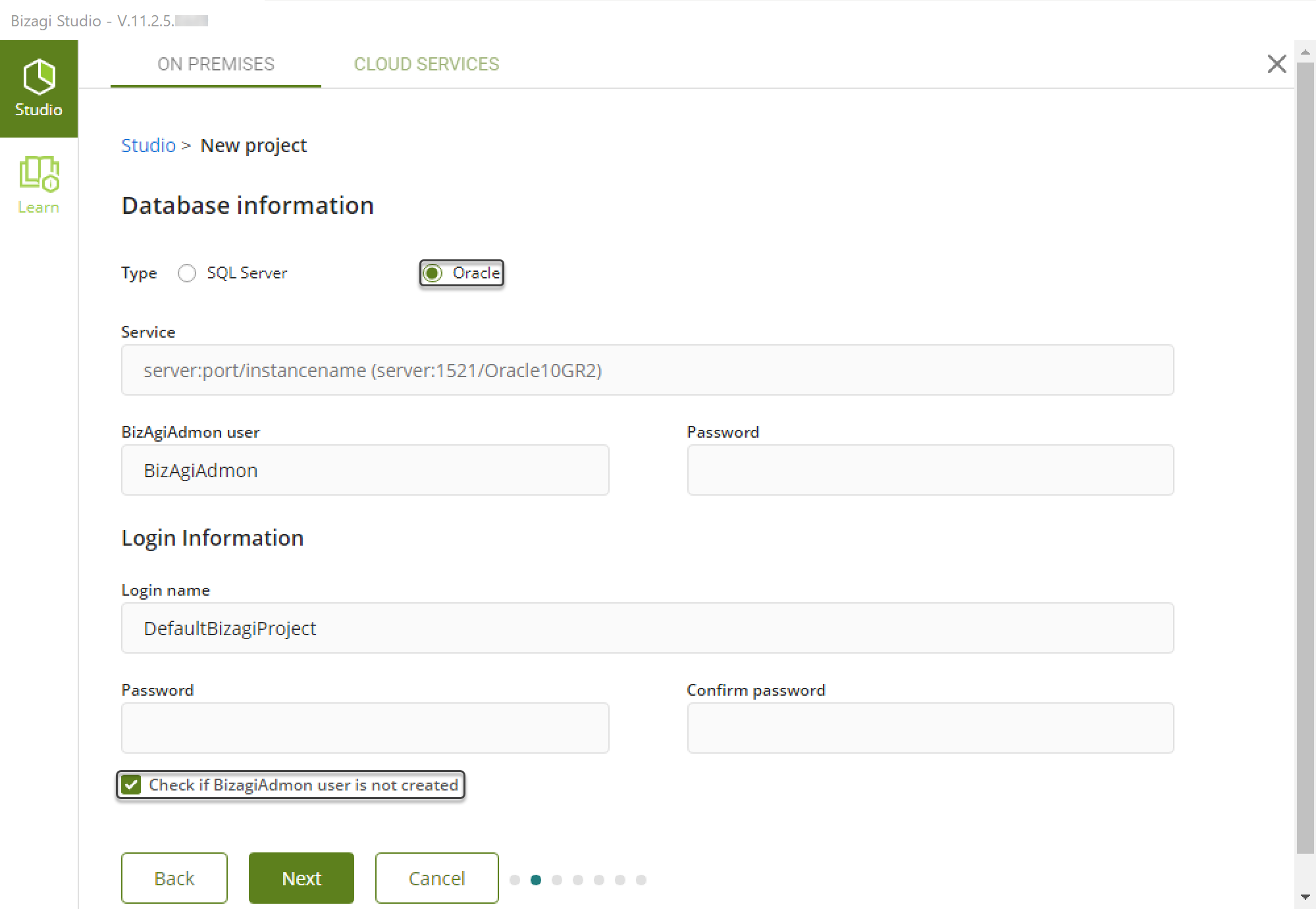The image size is (1316, 909).
Task: Click the BizAgiAdmon Password field
Action: (x=930, y=470)
